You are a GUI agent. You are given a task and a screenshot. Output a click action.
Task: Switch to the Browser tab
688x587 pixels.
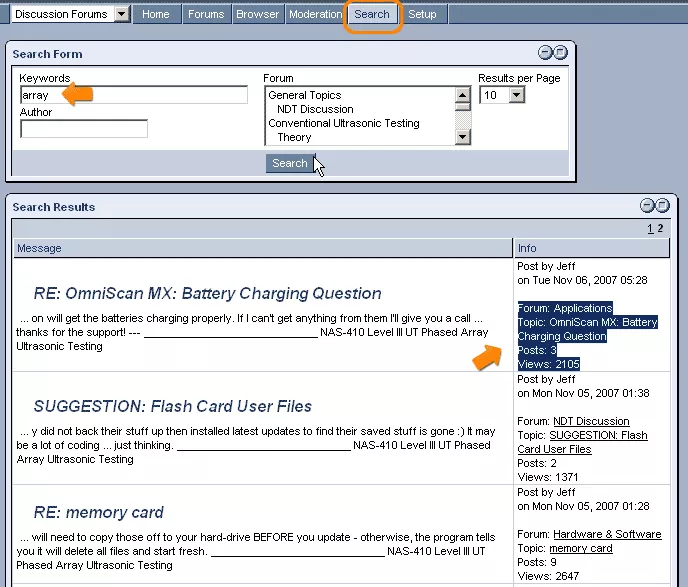(258, 14)
